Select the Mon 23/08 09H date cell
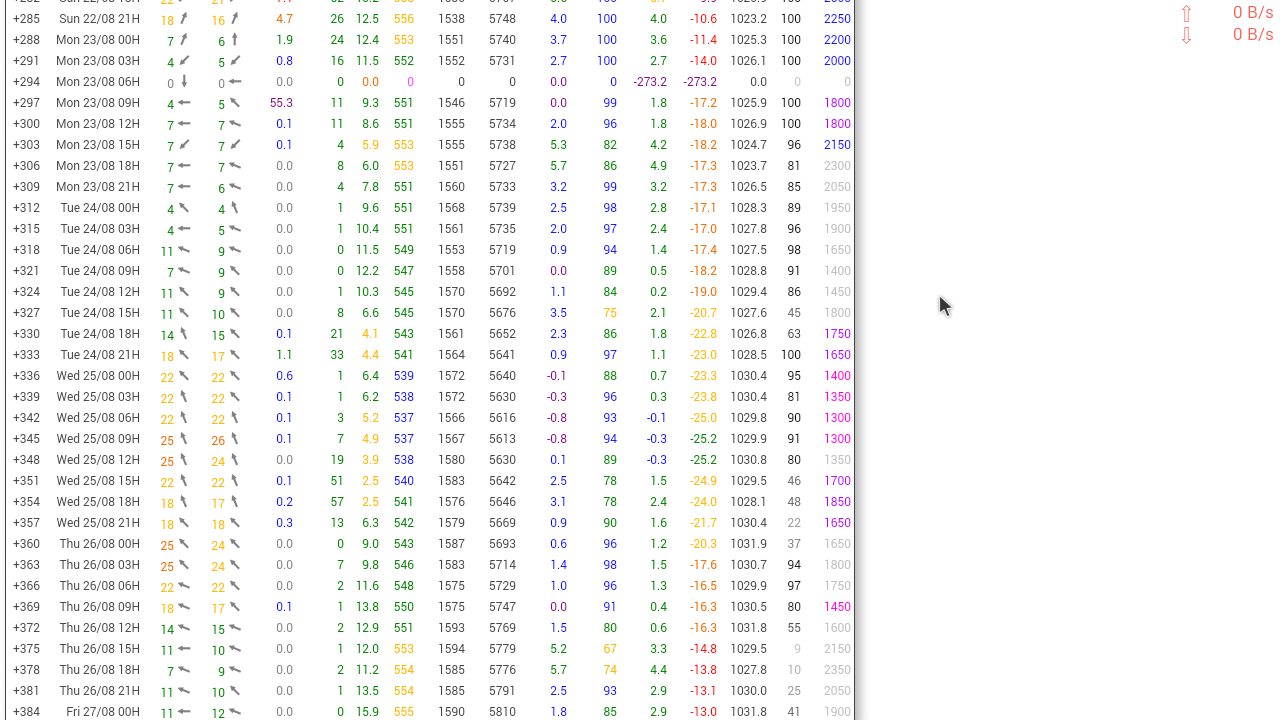The width and height of the screenshot is (1280, 720). 98,103
